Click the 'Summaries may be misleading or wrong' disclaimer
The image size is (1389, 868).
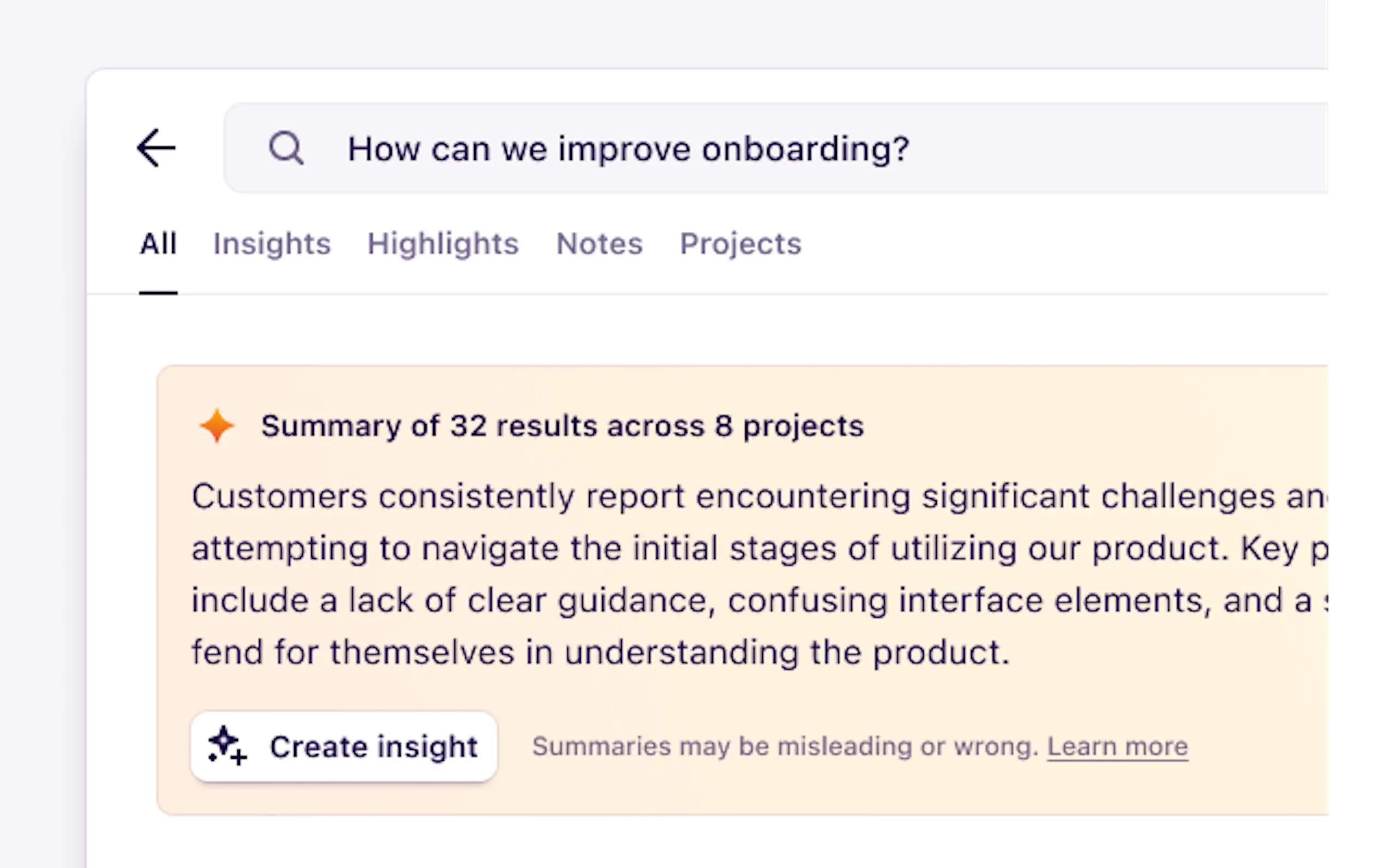tap(785, 746)
